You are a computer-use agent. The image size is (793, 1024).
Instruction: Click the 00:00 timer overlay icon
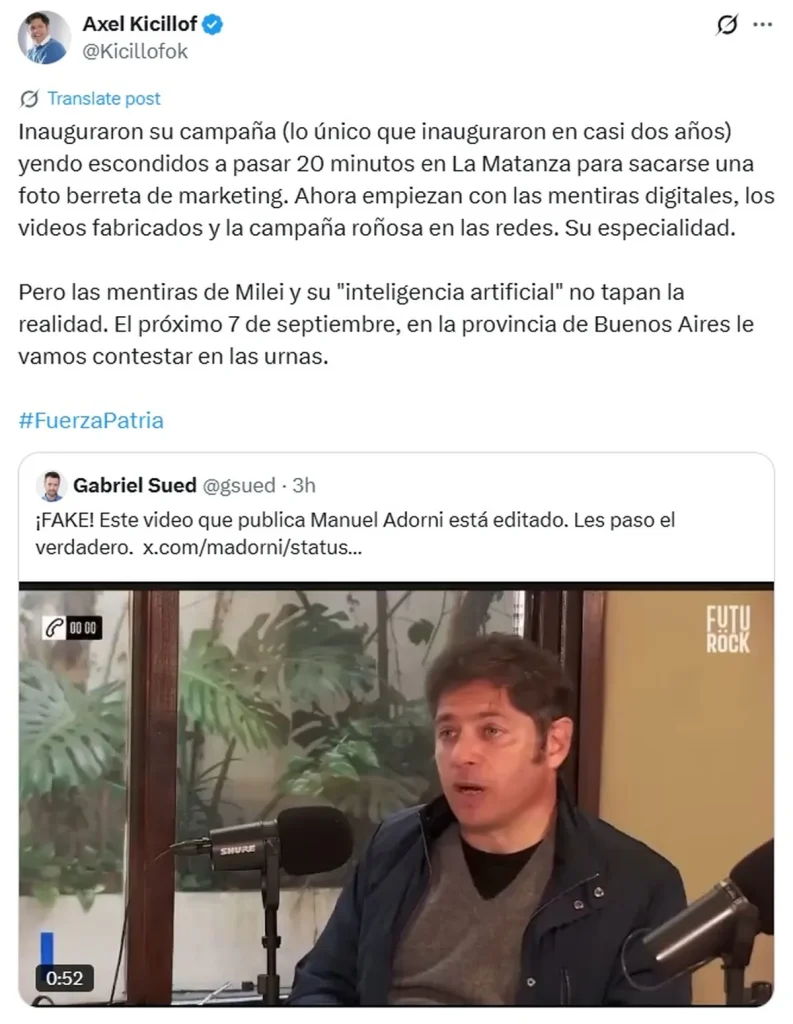tap(72, 628)
